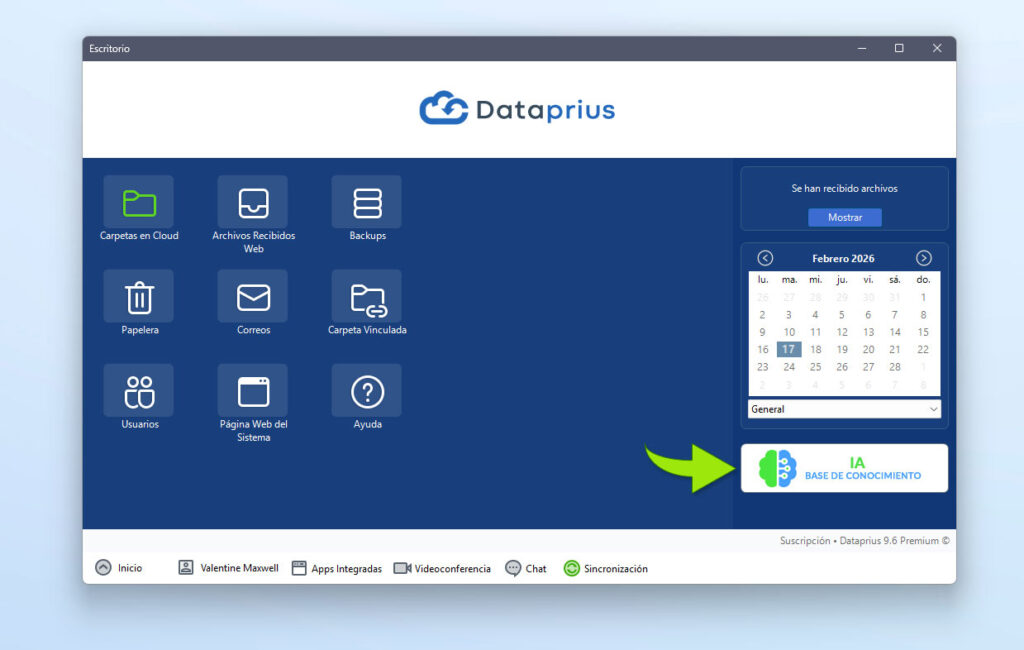
Task: Go to previous month in calendar
Action: (x=765, y=258)
